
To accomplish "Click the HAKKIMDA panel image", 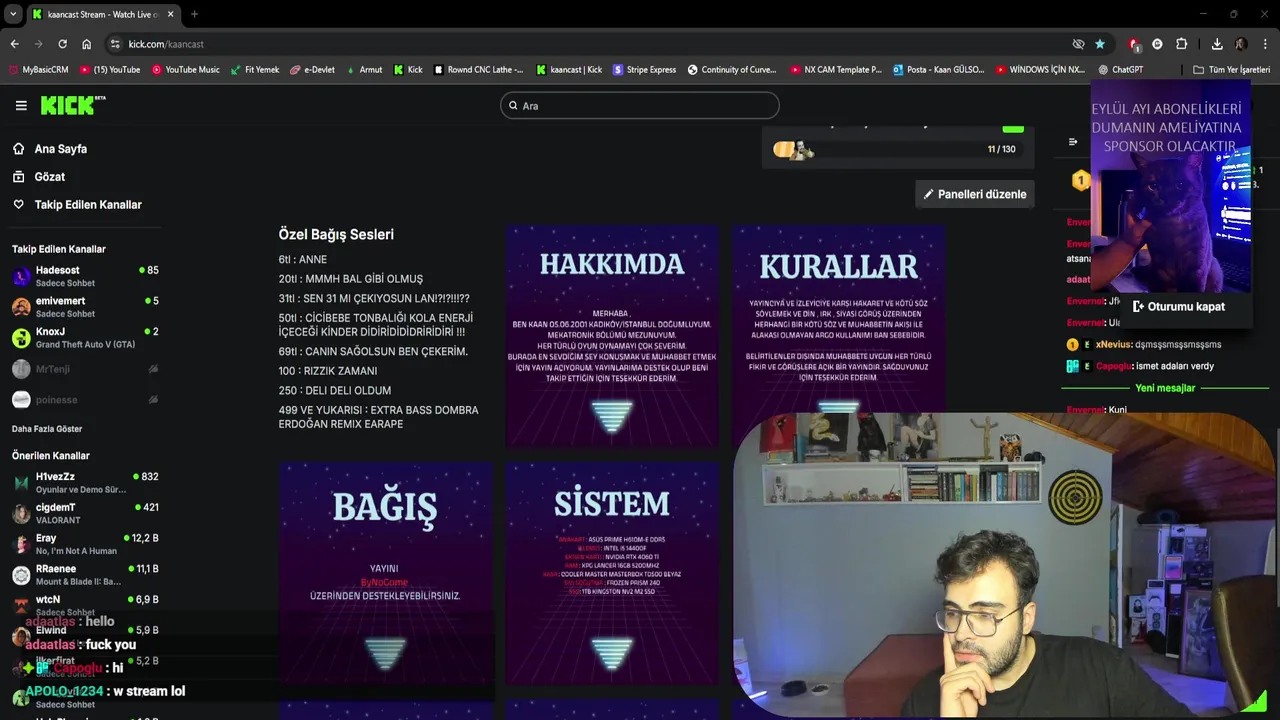I will [612, 337].
